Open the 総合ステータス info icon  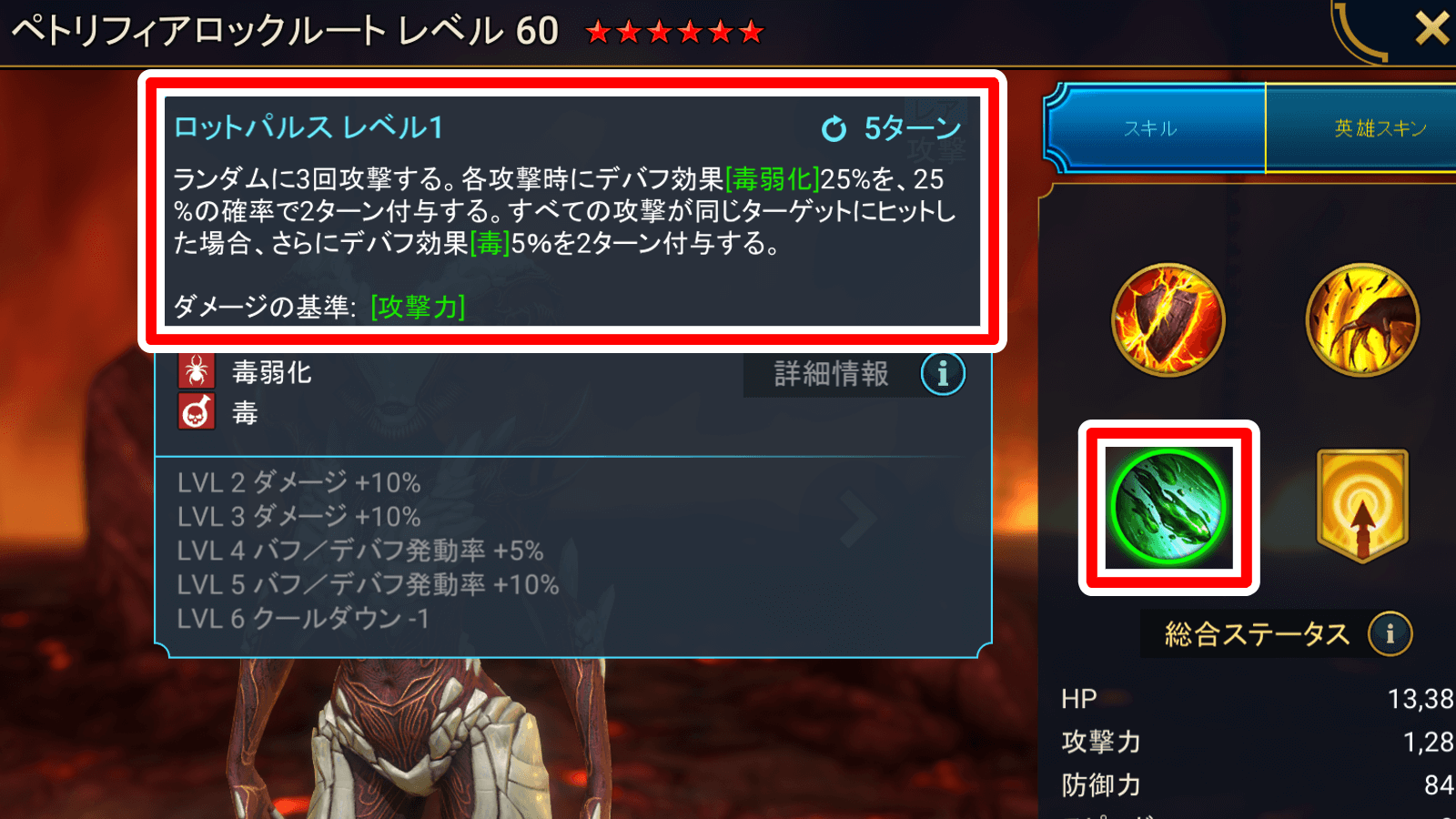tap(1390, 633)
